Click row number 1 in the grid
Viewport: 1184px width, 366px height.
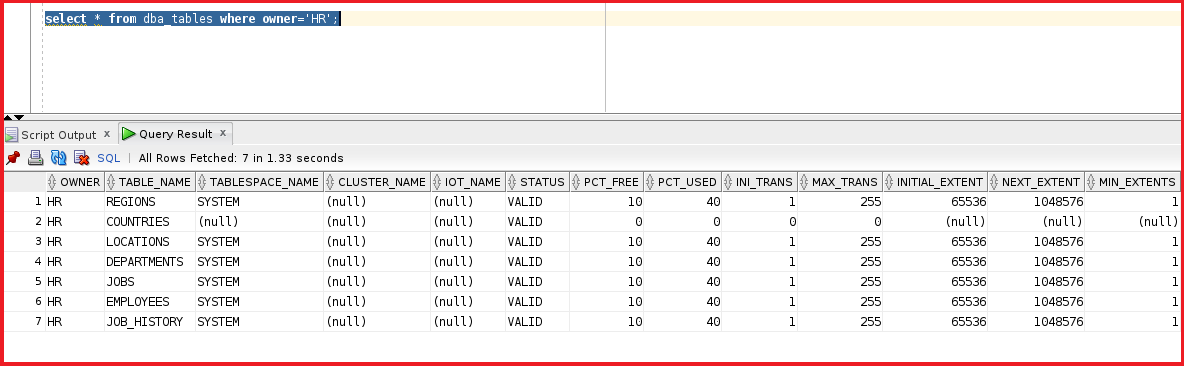click(x=24, y=201)
